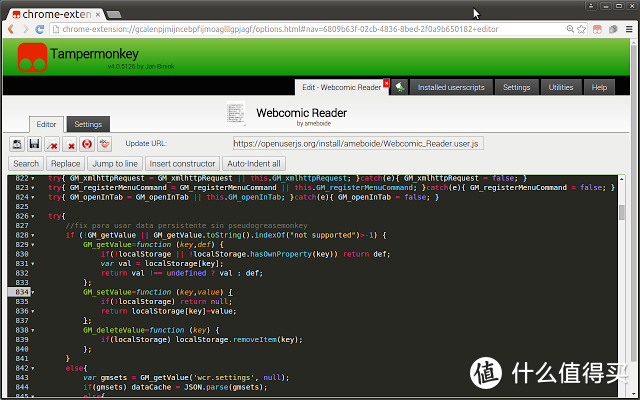Click the pencil with red X icon

click(x=52, y=144)
